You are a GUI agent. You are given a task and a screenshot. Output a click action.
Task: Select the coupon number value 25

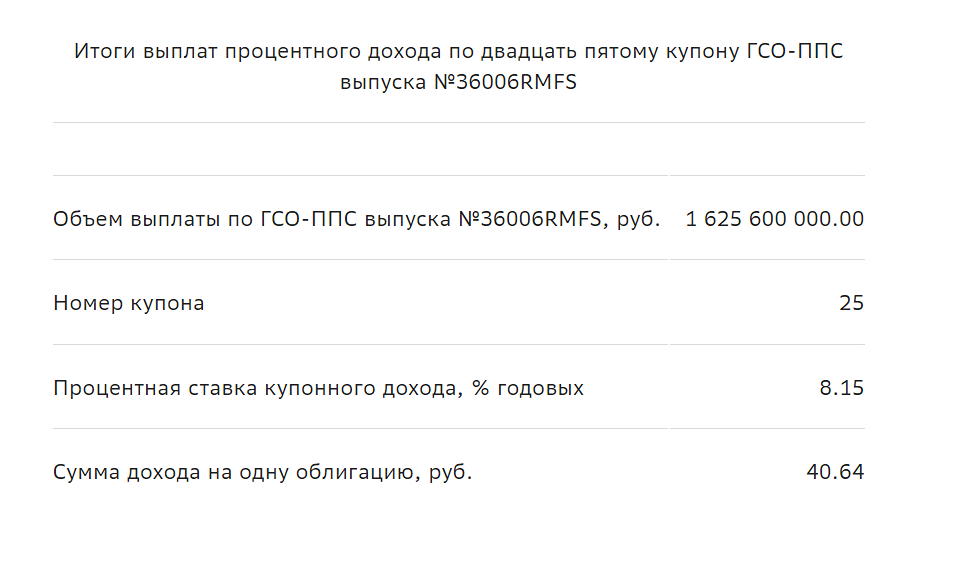coord(851,303)
